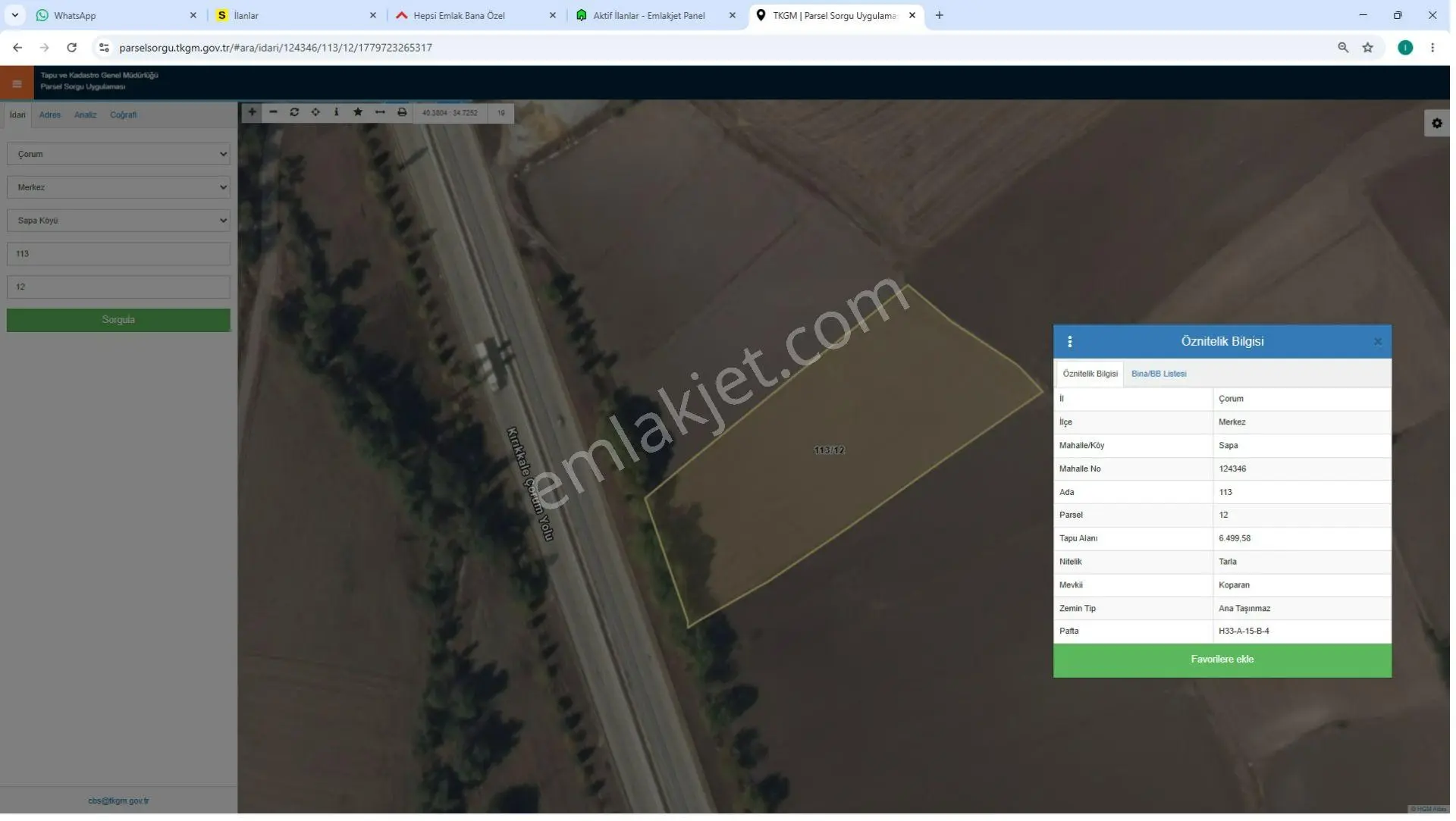Activate the locate position crosshair tool
Viewport: 1456px width, 821px height.
315,112
